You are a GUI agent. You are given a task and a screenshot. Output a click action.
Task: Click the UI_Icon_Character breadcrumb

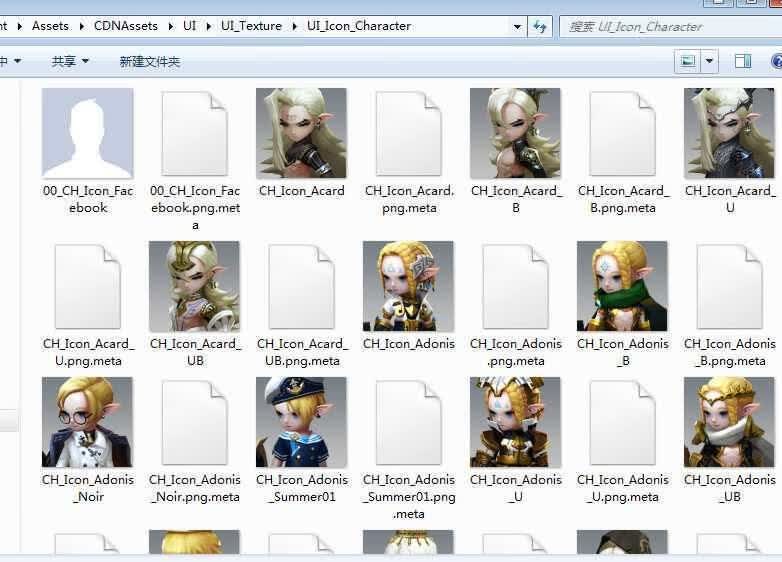click(359, 26)
